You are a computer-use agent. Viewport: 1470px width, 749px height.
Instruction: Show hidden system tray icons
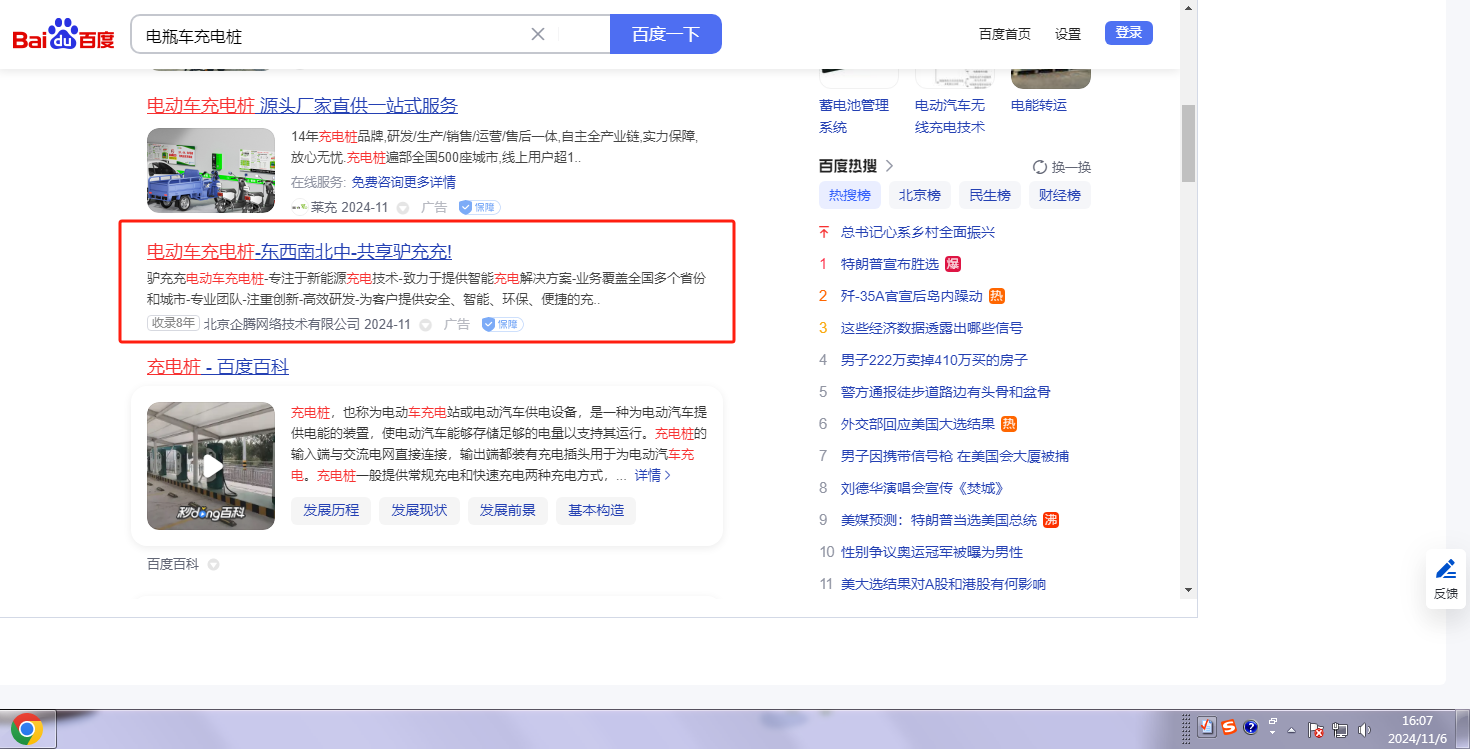pyautogui.click(x=1291, y=730)
